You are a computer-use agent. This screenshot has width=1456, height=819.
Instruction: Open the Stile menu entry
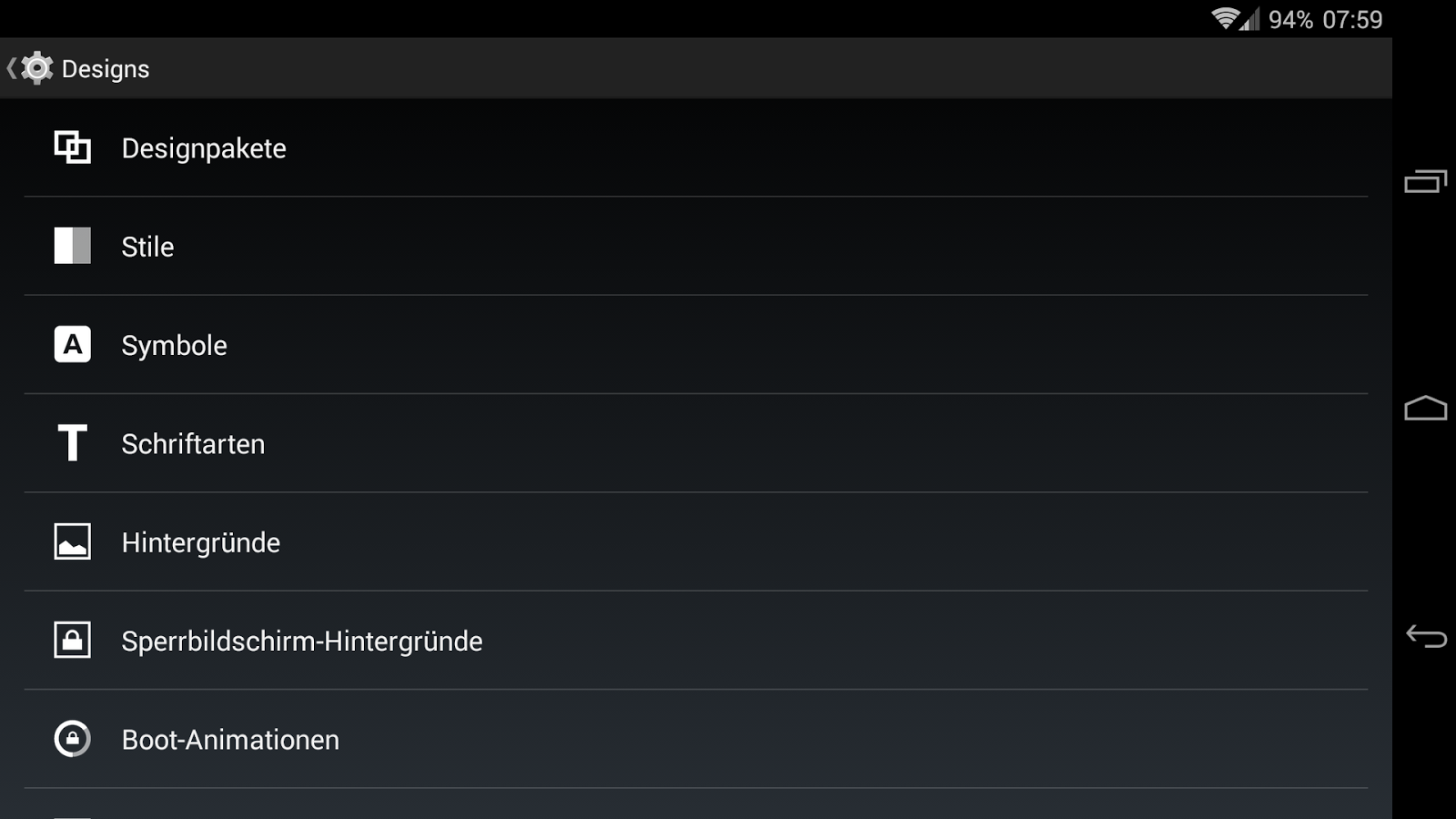[147, 247]
